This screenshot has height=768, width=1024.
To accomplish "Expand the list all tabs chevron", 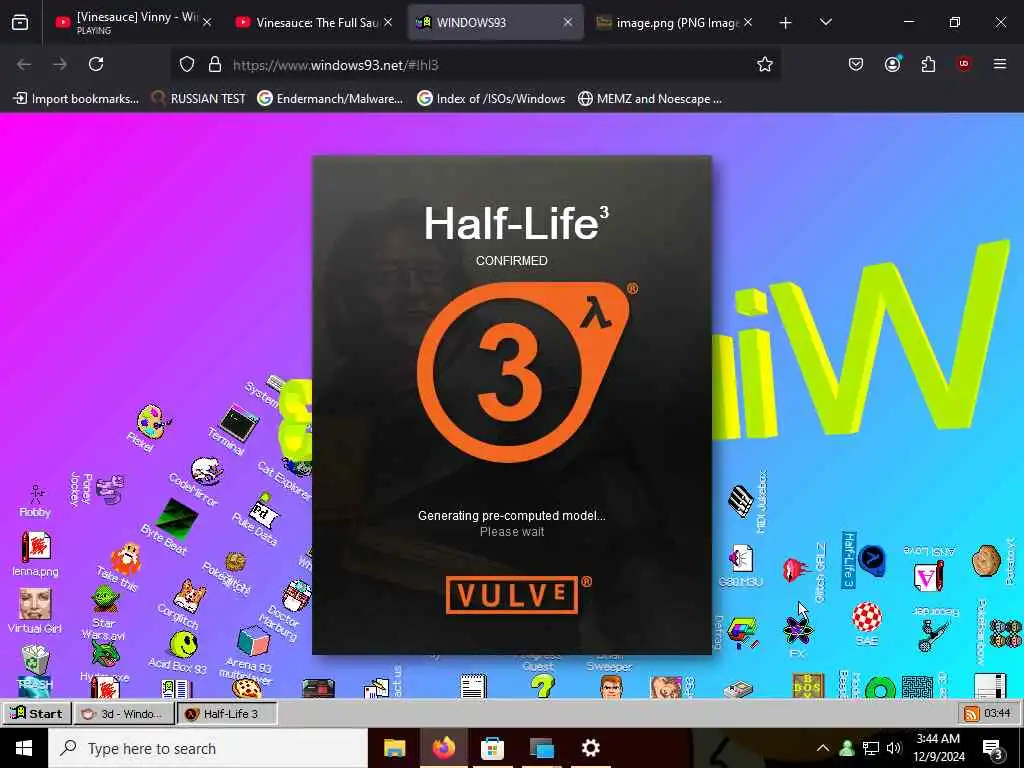I will (x=825, y=22).
